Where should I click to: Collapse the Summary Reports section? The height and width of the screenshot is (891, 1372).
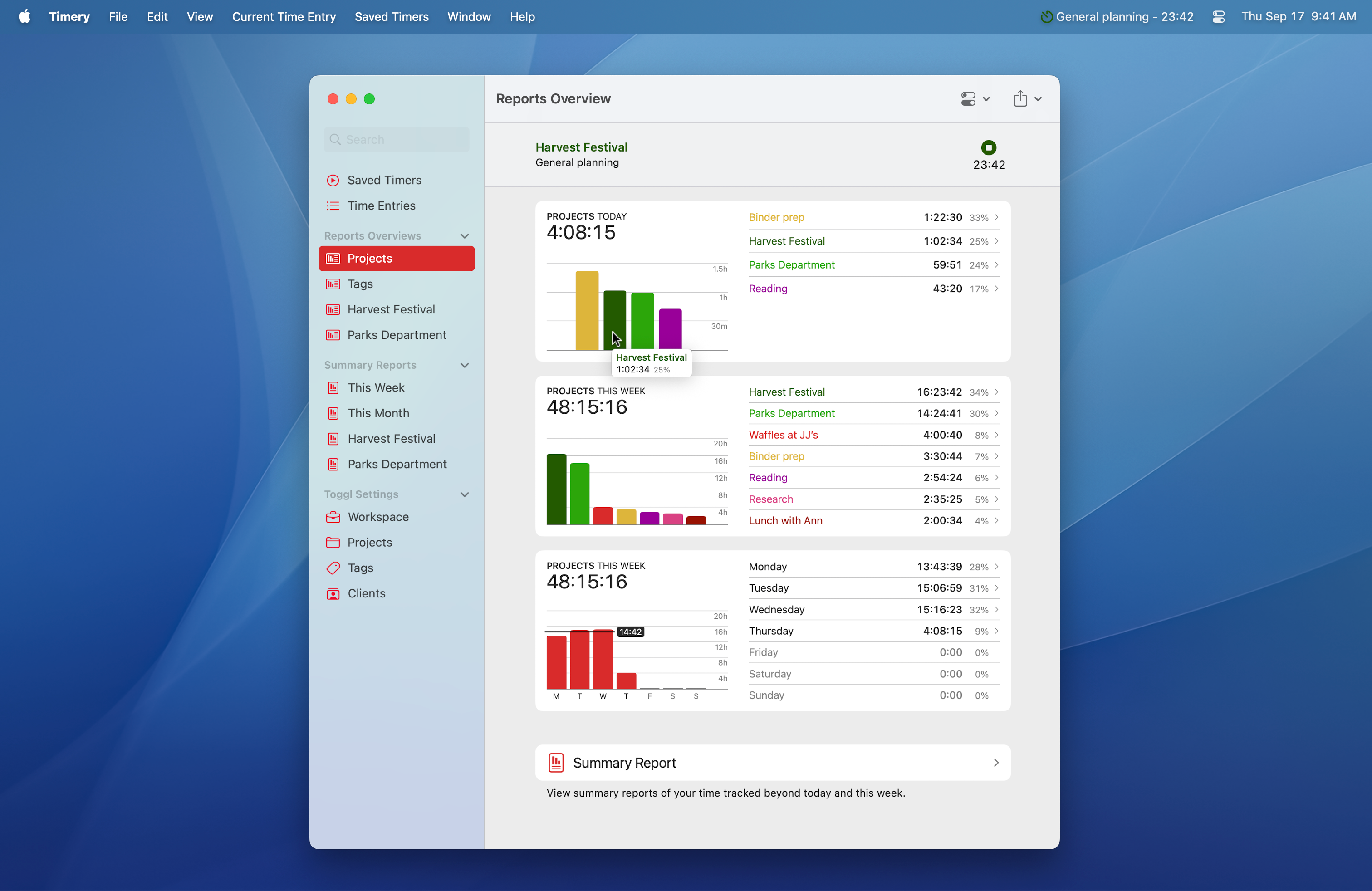tap(465, 365)
